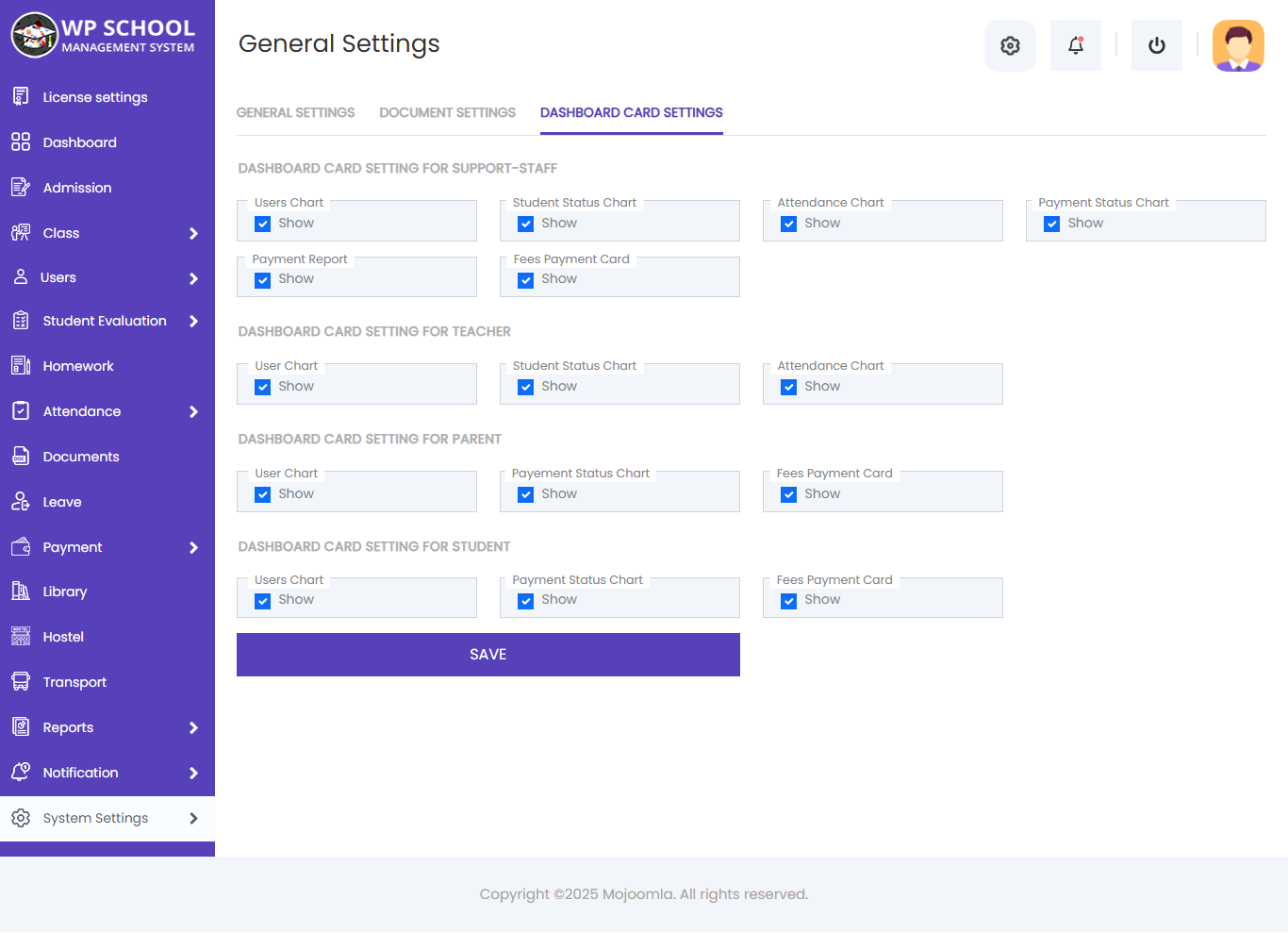Click the power logout icon
The height and width of the screenshot is (933, 1288).
[1157, 45]
